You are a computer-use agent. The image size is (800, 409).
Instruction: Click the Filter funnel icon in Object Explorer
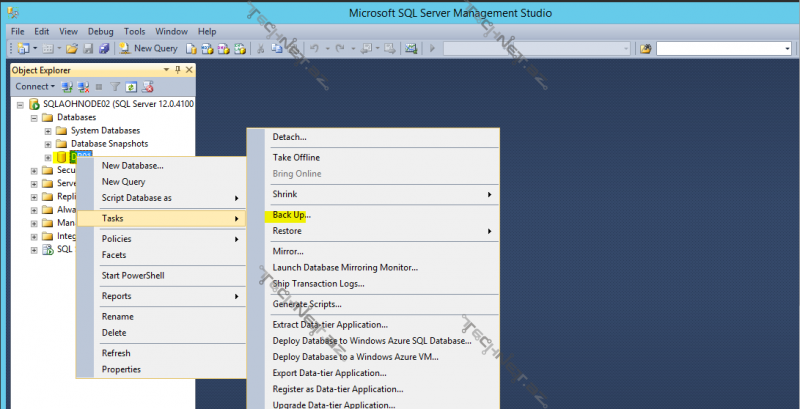[x=115, y=87]
